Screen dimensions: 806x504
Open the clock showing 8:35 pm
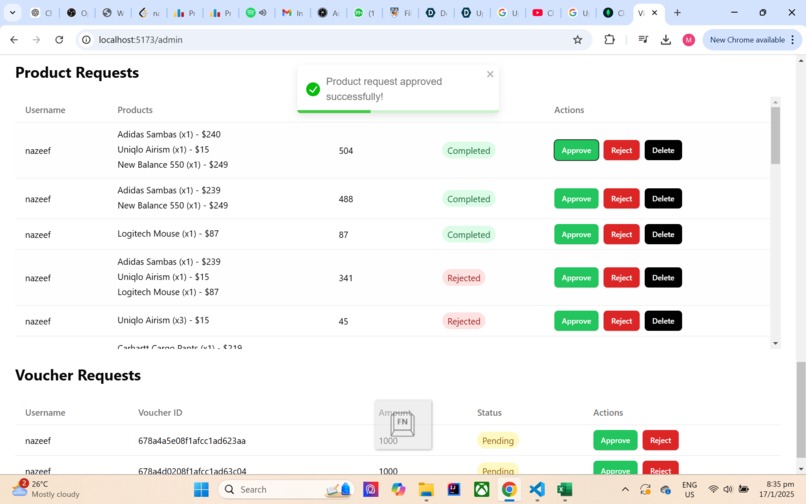click(x=780, y=489)
